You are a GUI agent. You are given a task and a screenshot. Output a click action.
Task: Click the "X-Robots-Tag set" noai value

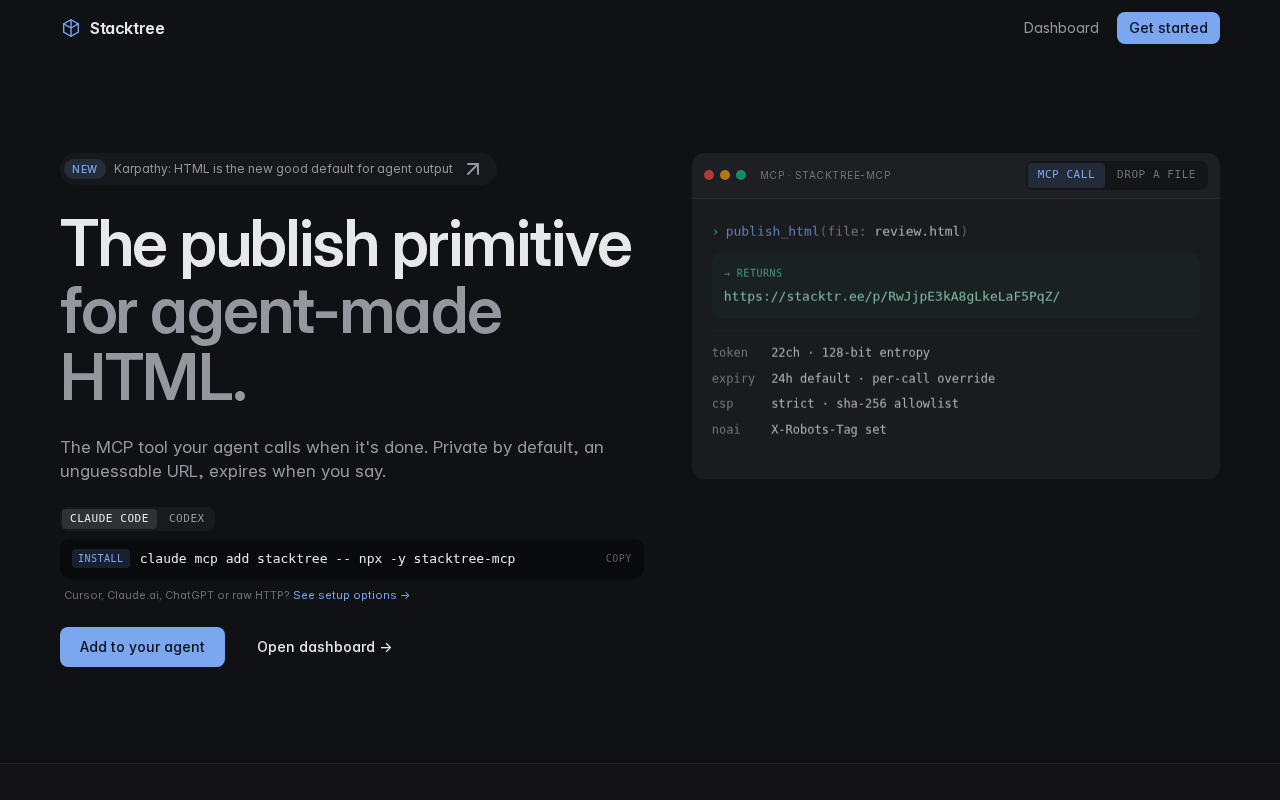[x=829, y=430]
